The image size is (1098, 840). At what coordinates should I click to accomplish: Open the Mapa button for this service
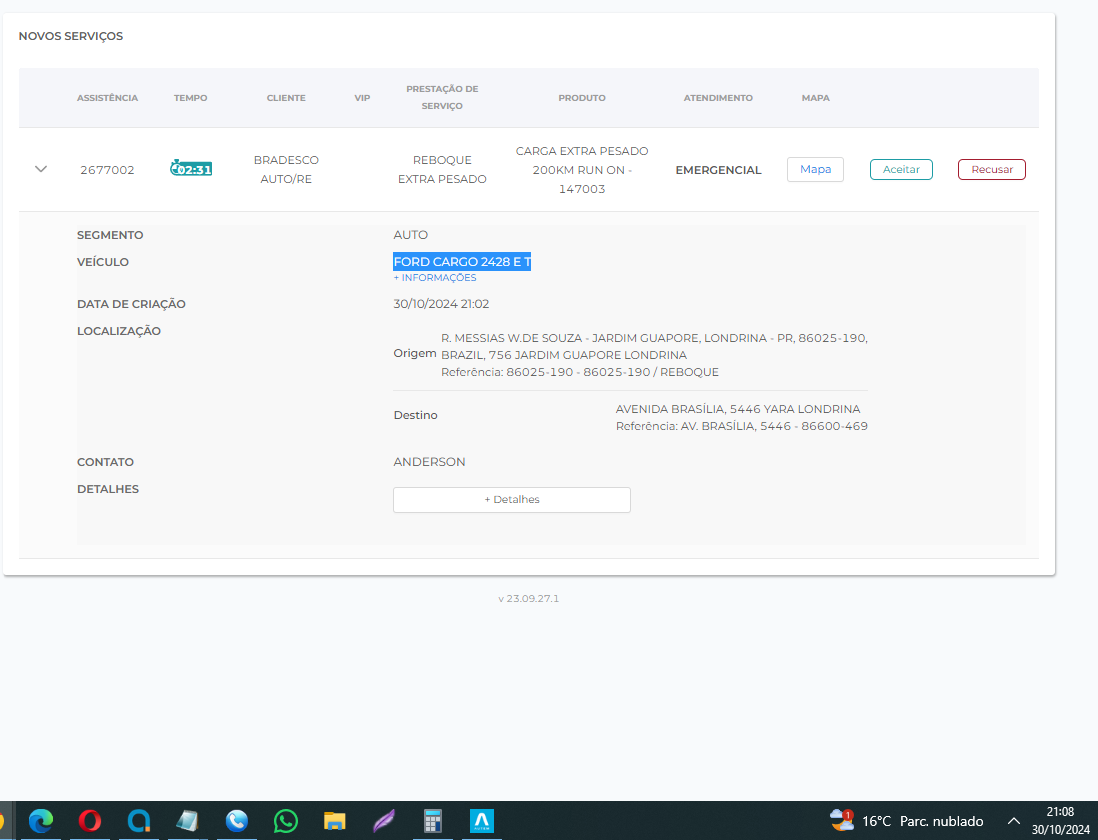click(815, 170)
